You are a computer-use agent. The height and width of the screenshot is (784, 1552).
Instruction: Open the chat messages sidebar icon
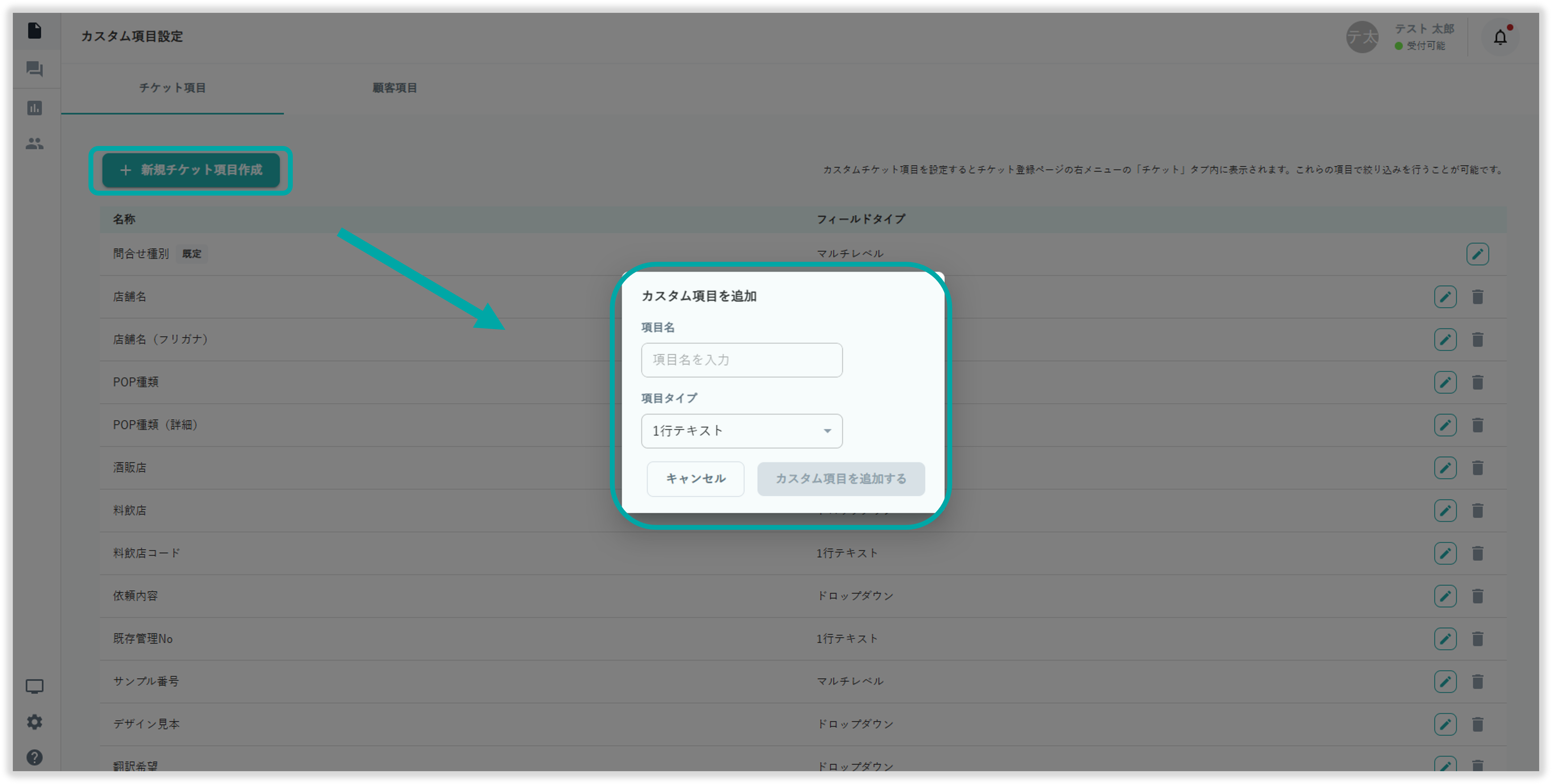coord(35,69)
